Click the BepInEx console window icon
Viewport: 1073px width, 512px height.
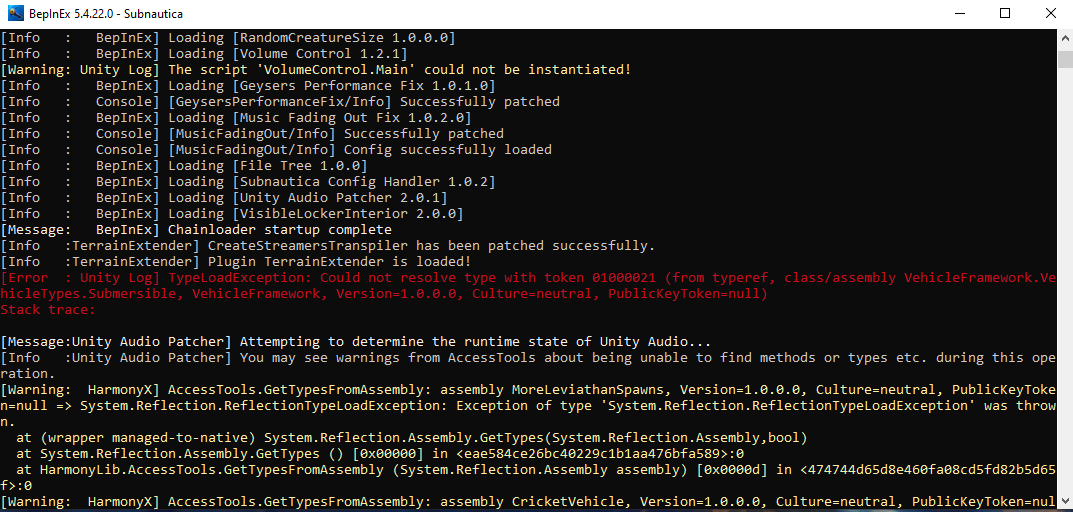(14, 13)
